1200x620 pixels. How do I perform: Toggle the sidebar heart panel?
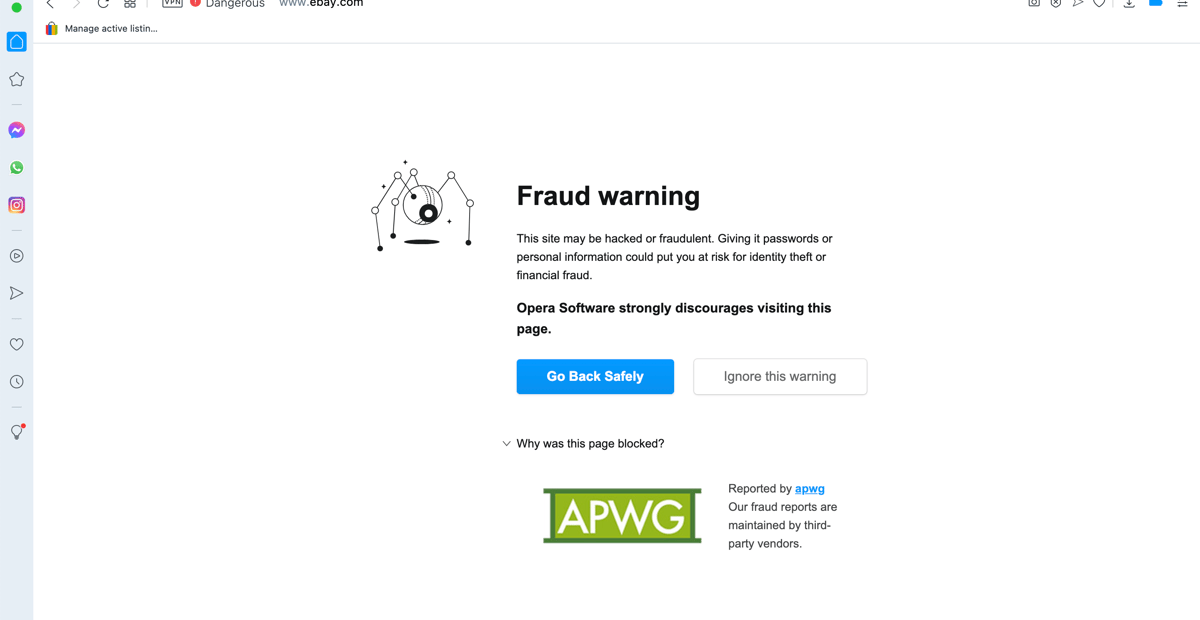pos(16,344)
